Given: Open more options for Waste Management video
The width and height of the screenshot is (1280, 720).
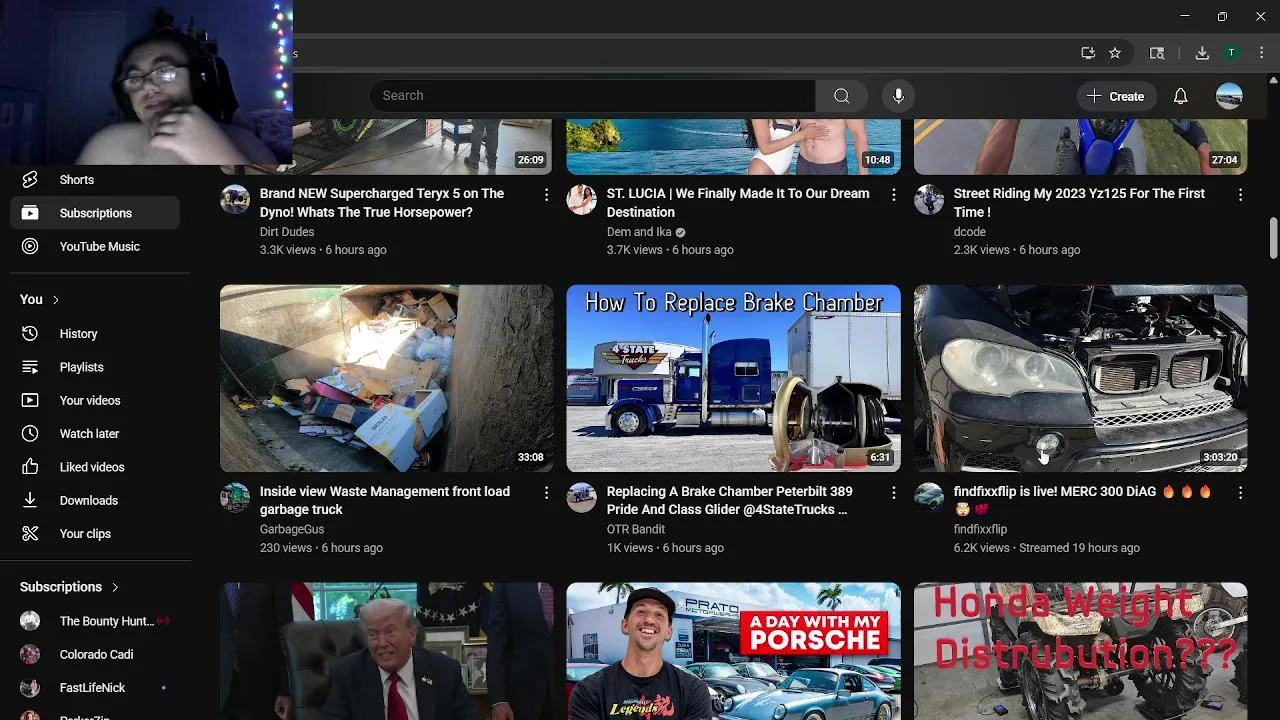Looking at the screenshot, I should point(546,493).
